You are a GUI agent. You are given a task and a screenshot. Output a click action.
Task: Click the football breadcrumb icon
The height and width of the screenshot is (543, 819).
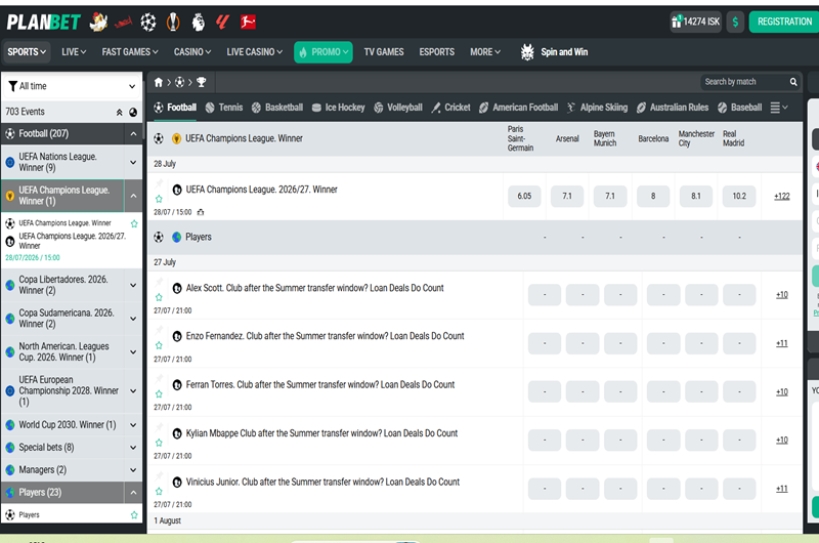(x=180, y=82)
